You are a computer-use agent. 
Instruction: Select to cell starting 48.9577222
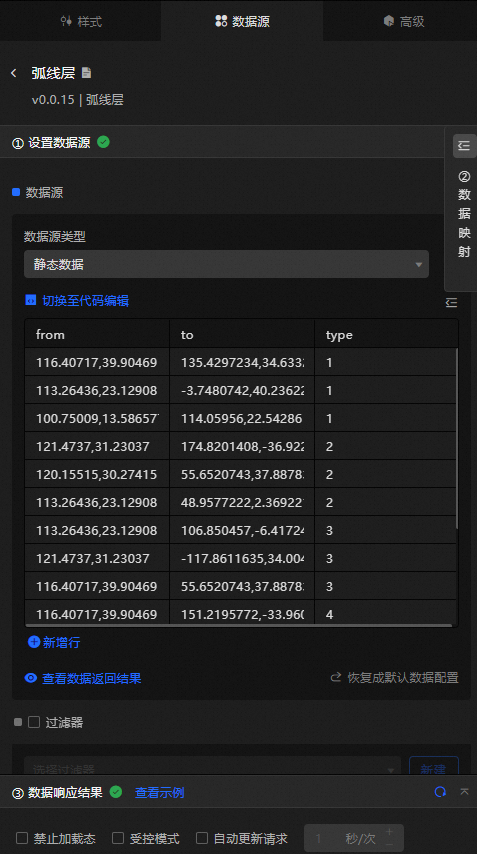(x=242, y=502)
